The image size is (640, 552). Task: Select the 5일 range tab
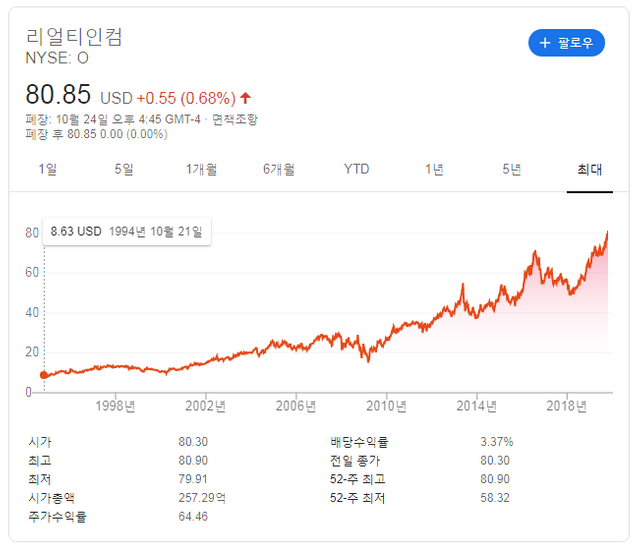(x=124, y=169)
